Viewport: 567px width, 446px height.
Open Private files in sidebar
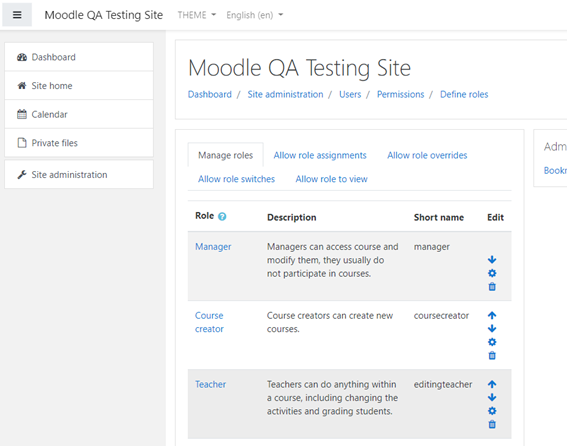[x=79, y=143]
